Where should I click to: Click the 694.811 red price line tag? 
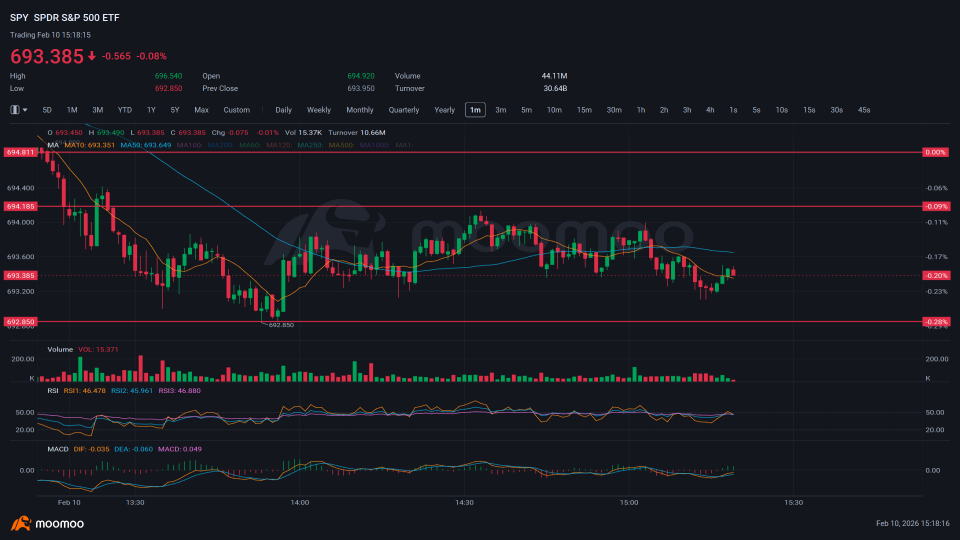(20, 152)
